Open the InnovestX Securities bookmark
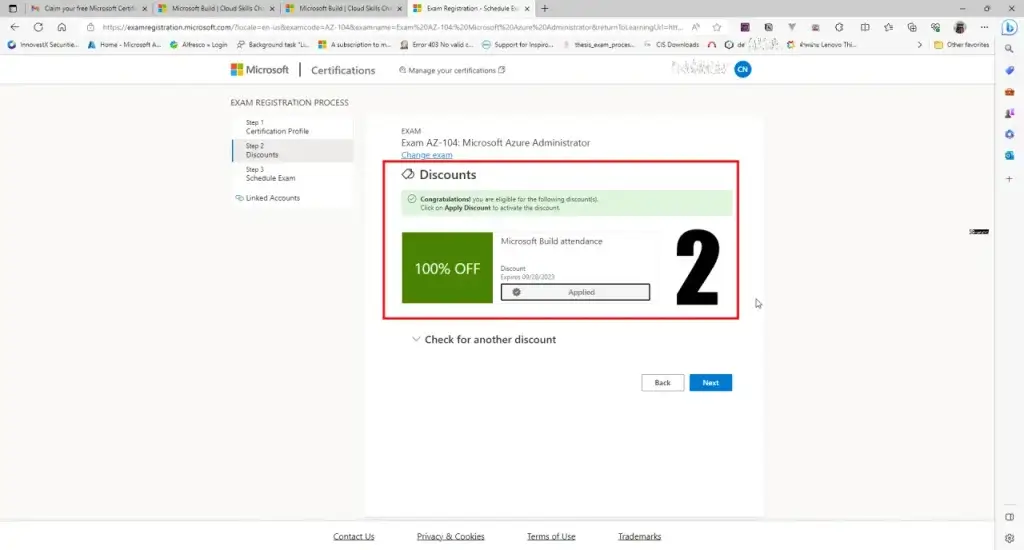 [43, 45]
